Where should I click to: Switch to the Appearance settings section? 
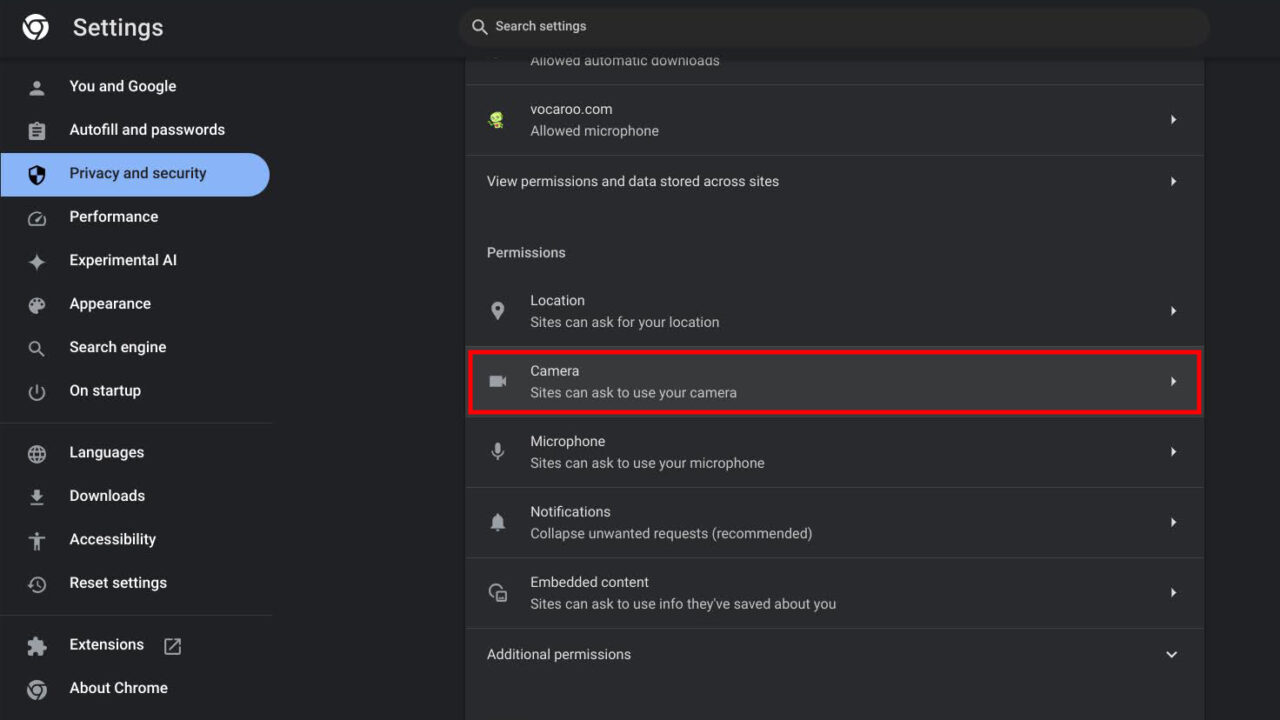pos(110,303)
